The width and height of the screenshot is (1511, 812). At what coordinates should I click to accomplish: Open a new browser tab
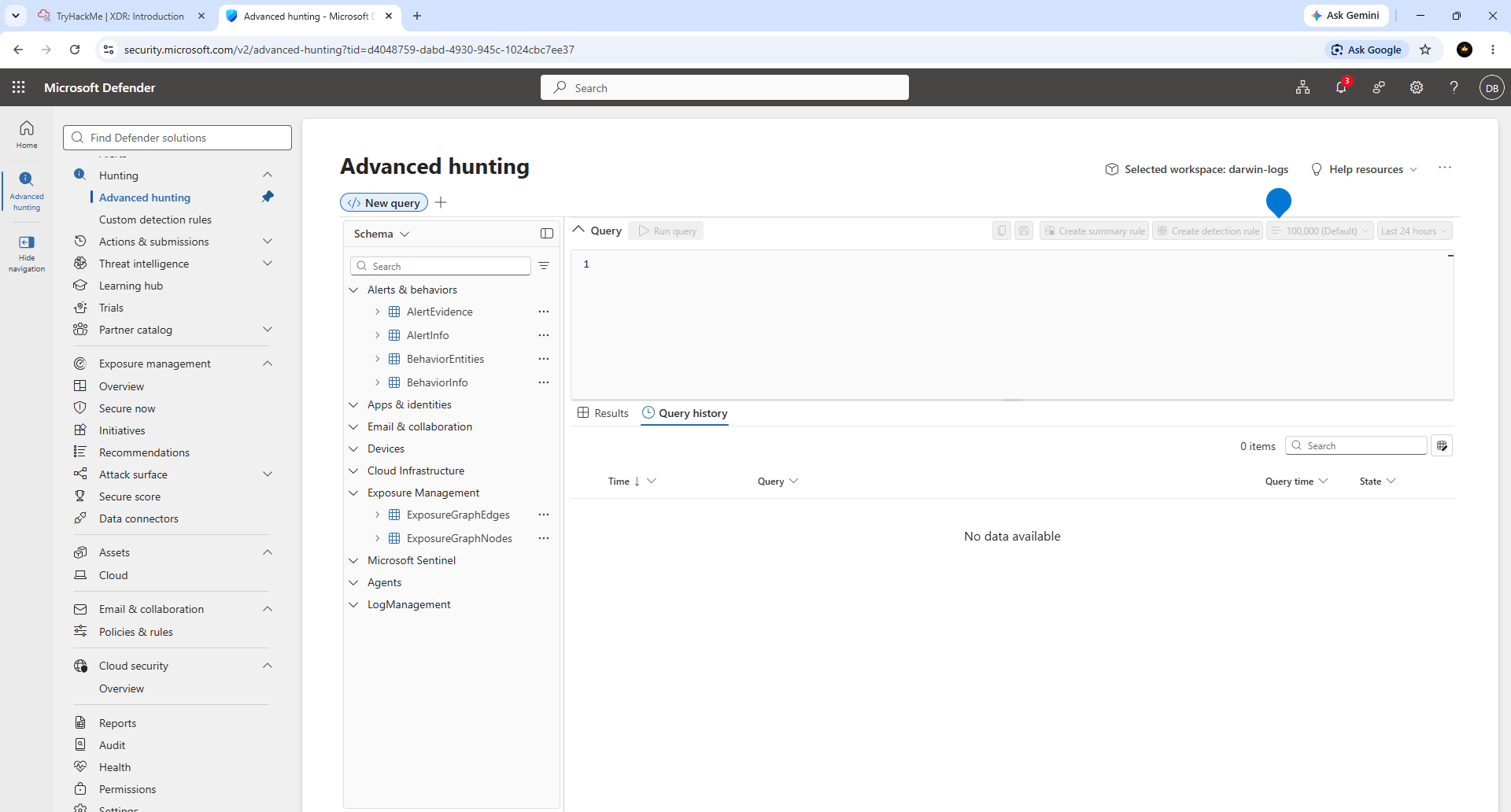(417, 16)
